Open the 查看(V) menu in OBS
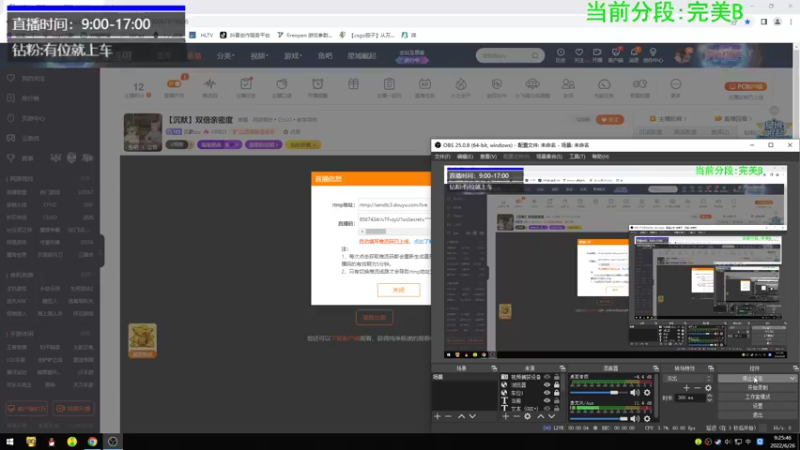This screenshot has height=450, width=800. [x=488, y=157]
